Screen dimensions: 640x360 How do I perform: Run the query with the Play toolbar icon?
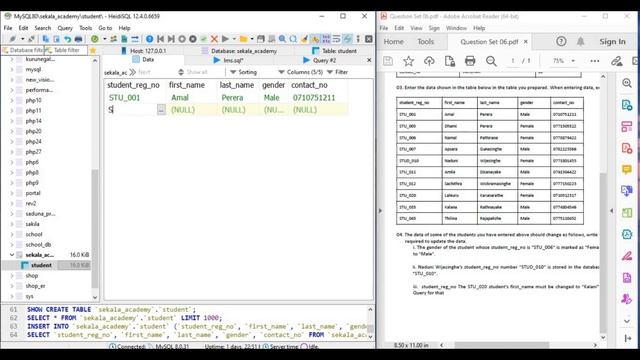(225, 39)
